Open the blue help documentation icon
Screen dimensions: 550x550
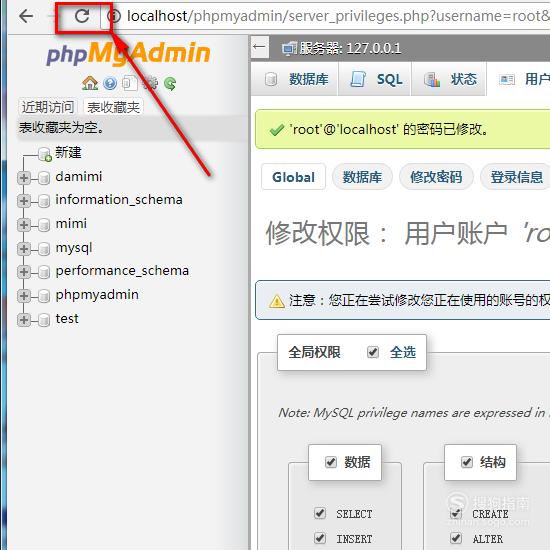click(110, 83)
